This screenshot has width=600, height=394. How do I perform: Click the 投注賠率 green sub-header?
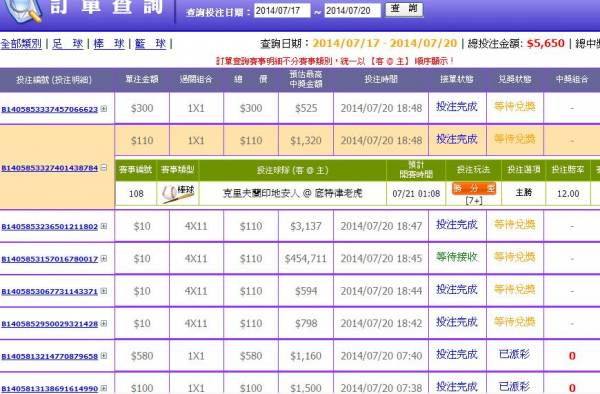[568, 169]
